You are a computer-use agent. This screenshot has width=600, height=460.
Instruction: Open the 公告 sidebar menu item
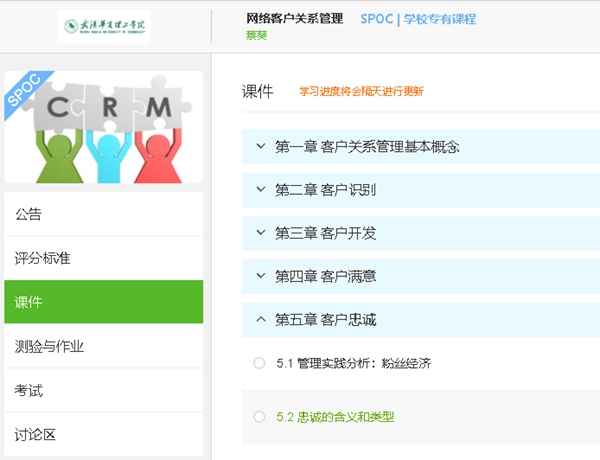tap(104, 214)
